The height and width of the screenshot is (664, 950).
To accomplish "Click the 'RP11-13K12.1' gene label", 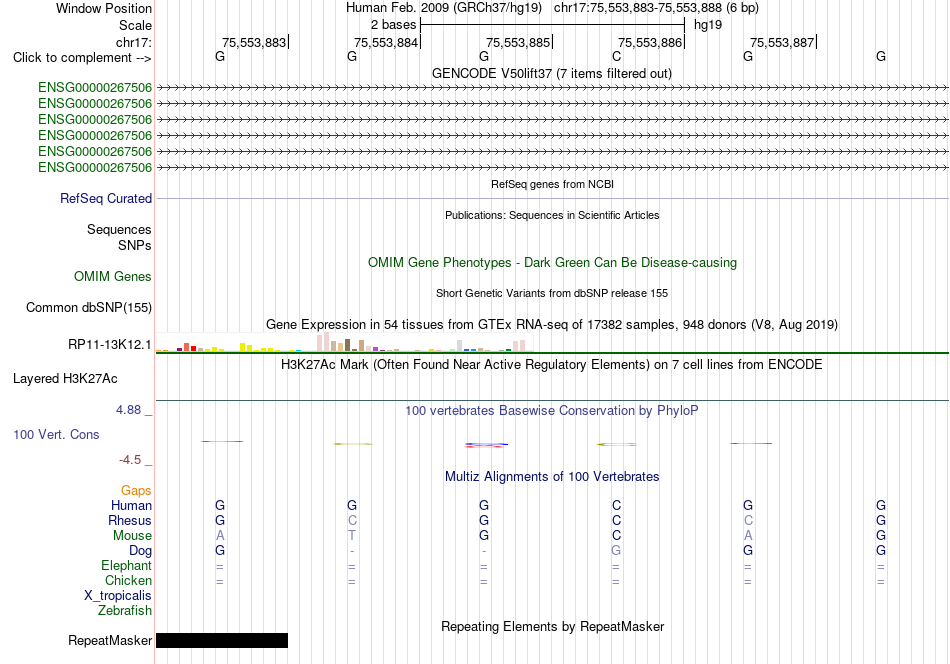I will [110, 345].
